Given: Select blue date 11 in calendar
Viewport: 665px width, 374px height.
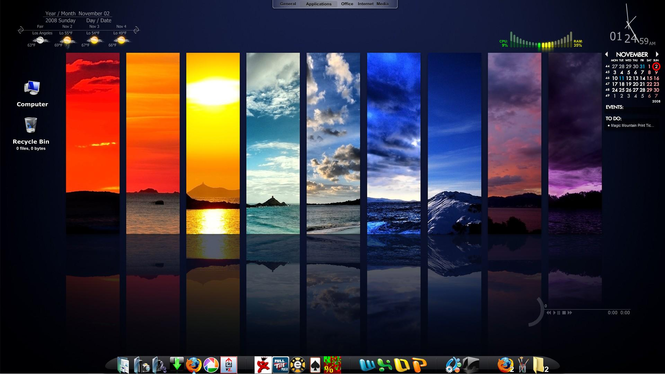Looking at the screenshot, I should 621,78.
